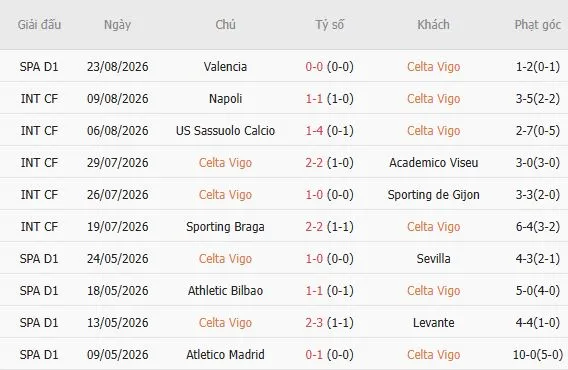The image size is (568, 370).
Task: Open Levante team page
Action: click(x=434, y=323)
